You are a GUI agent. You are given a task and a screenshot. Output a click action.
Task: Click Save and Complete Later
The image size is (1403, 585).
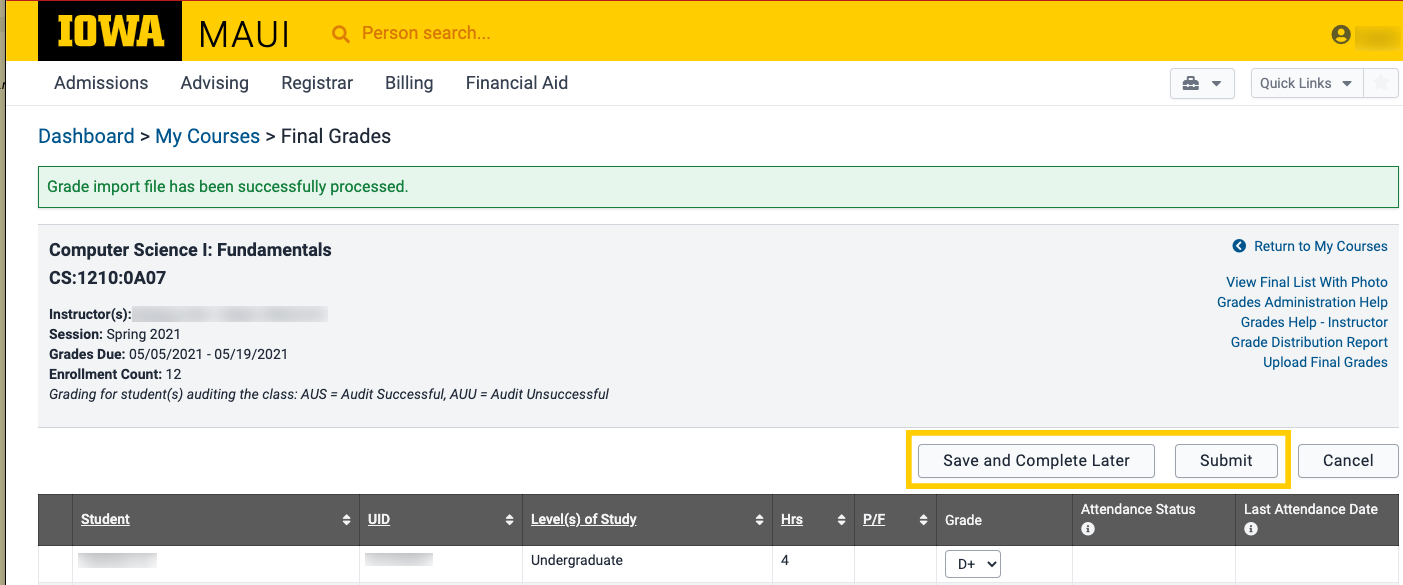[1036, 460]
